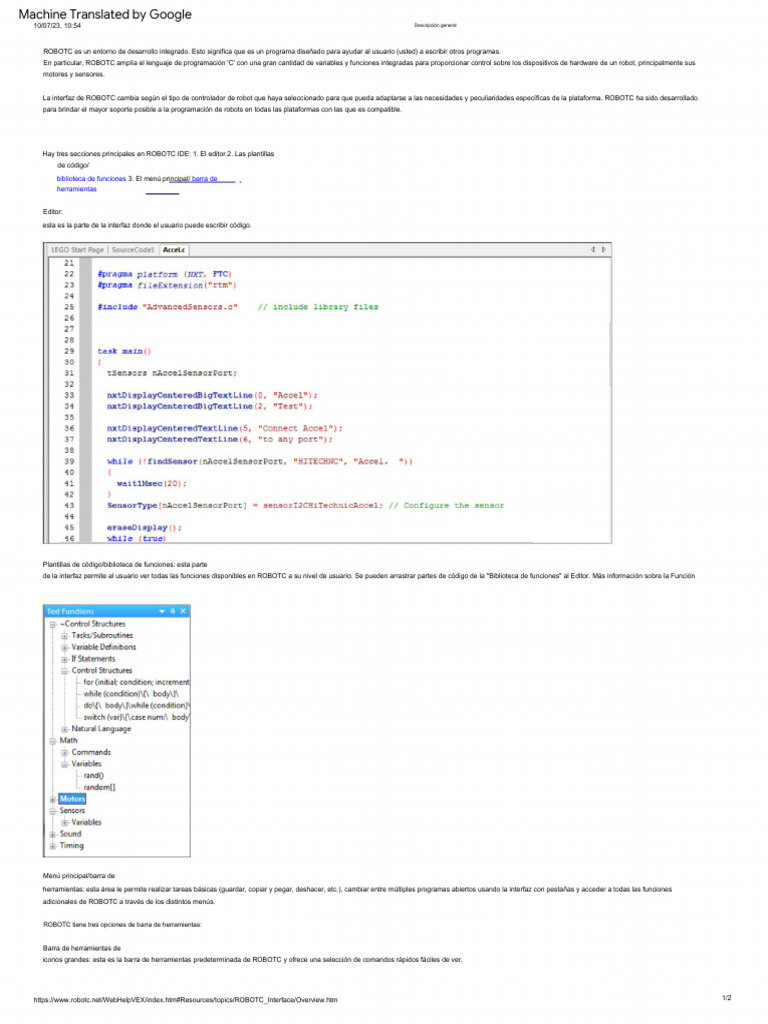
Task: Select the Natural Language label
Action: pos(101,729)
